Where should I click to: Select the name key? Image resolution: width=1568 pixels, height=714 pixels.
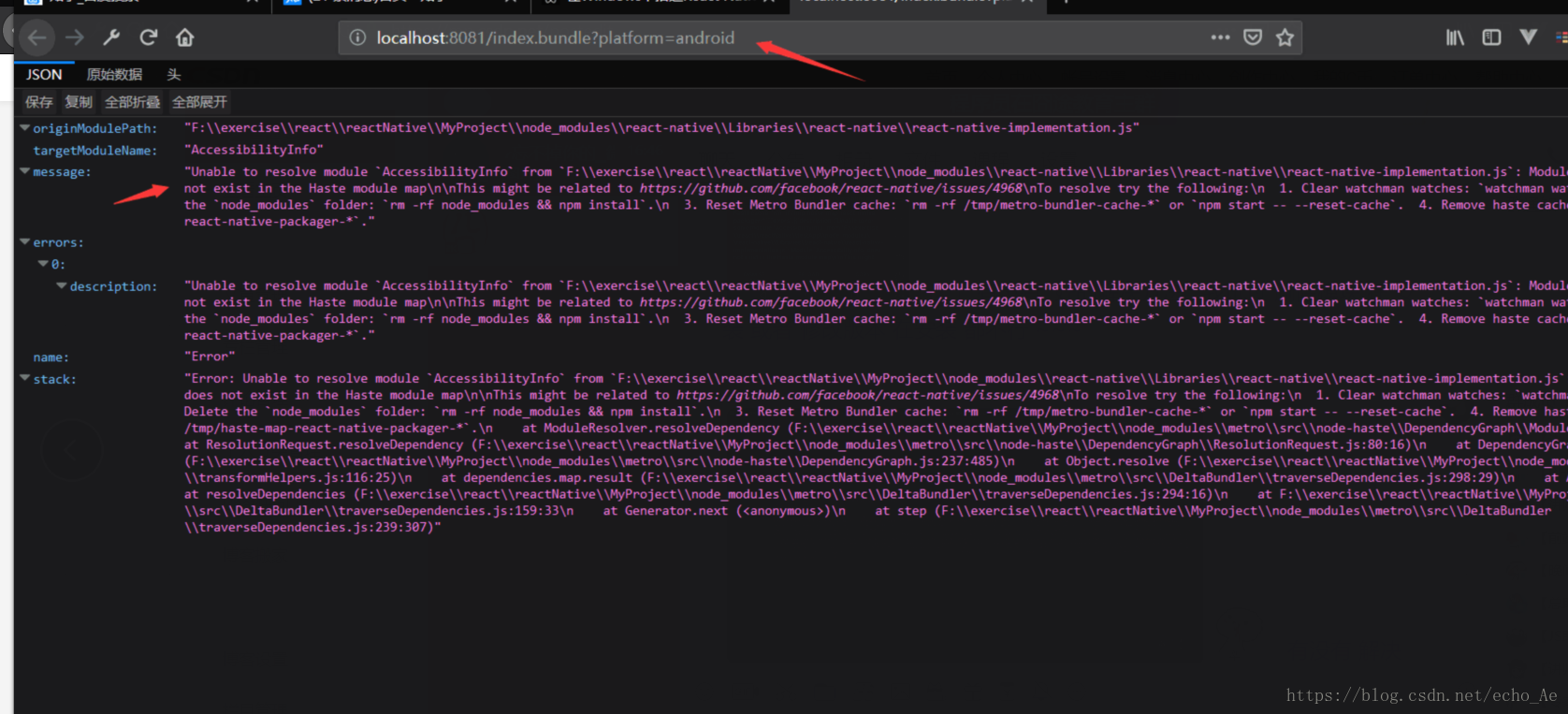(x=51, y=357)
